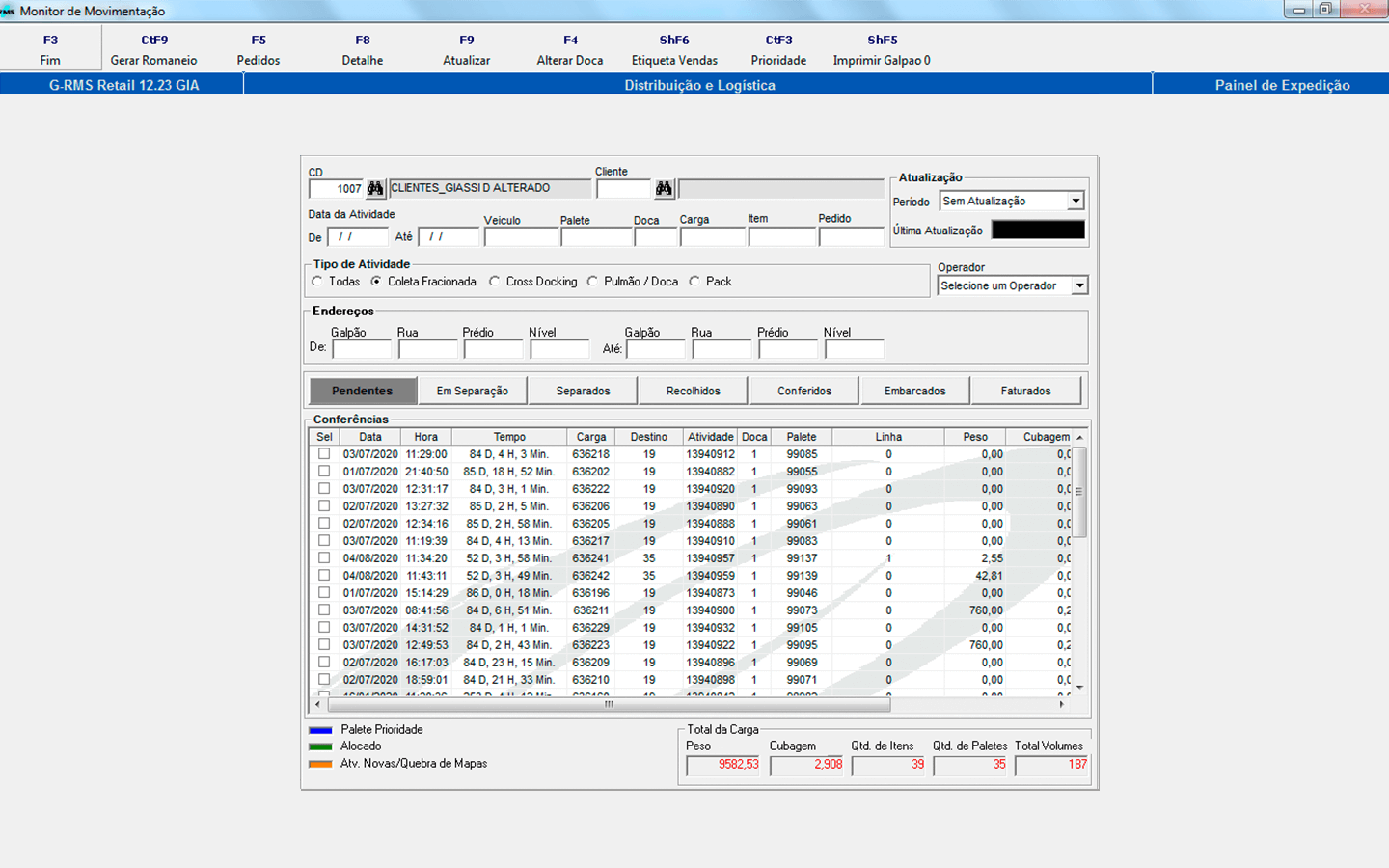Click Alterar Doca in the toolbar
The width and height of the screenshot is (1389, 868).
tap(570, 50)
